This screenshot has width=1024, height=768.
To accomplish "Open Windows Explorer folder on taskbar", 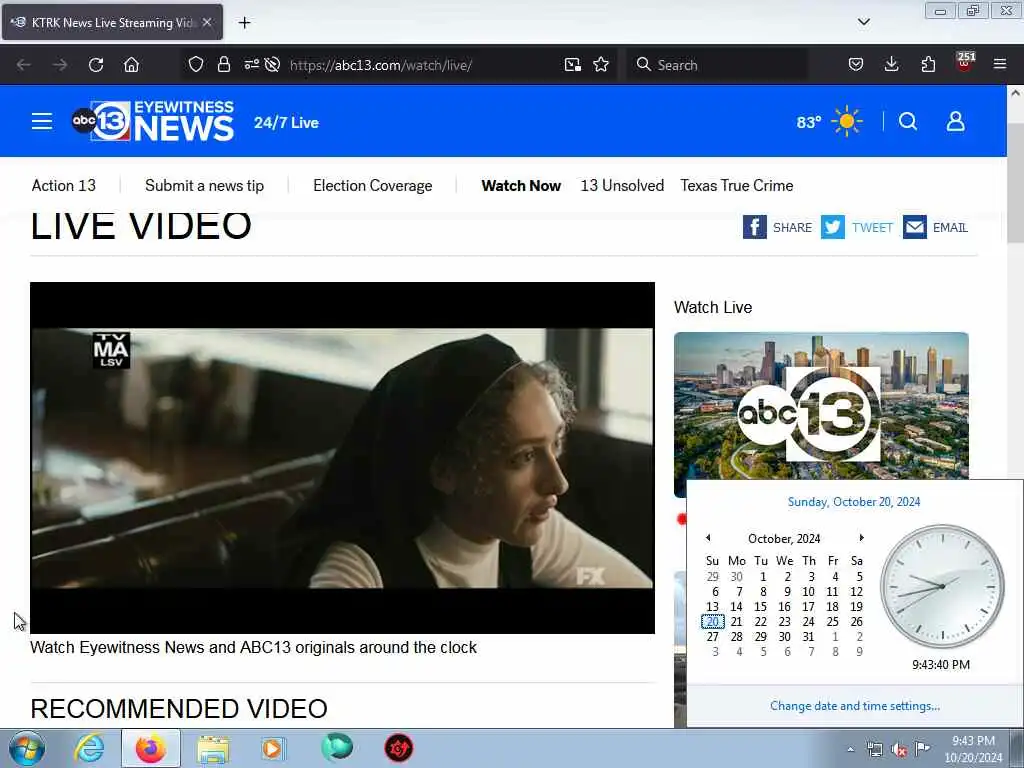I will (x=213, y=748).
